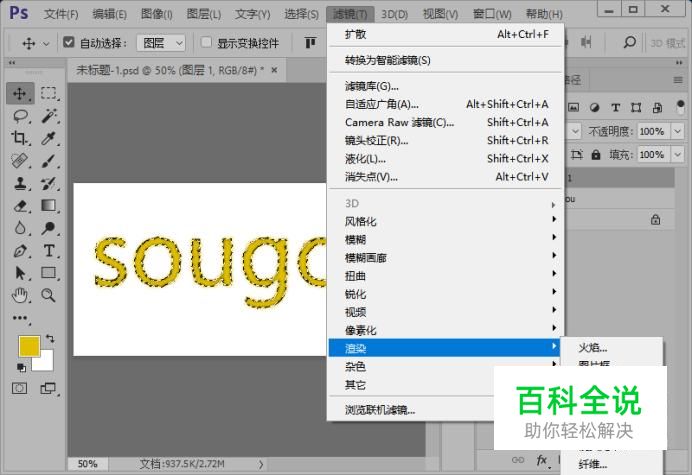Reset to default foreground and background colors
The width and height of the screenshot is (692, 475).
(x=21, y=367)
